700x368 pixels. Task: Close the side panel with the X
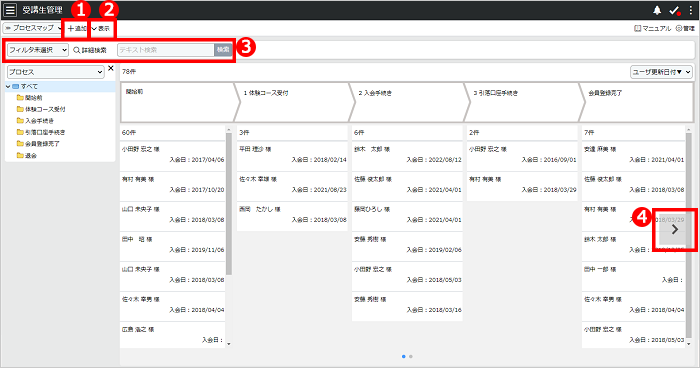point(111,68)
